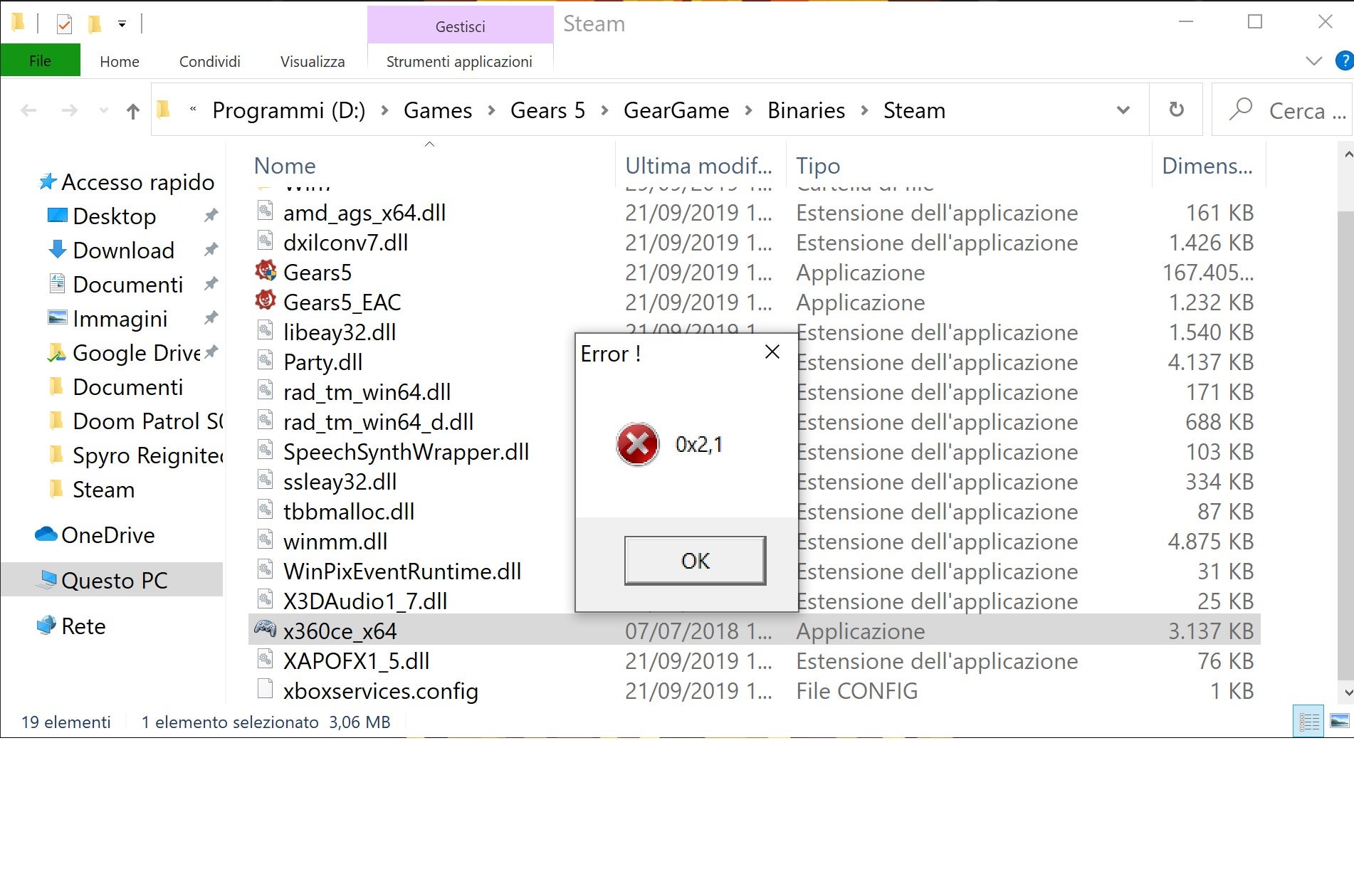Open the help question mark

click(x=1343, y=61)
